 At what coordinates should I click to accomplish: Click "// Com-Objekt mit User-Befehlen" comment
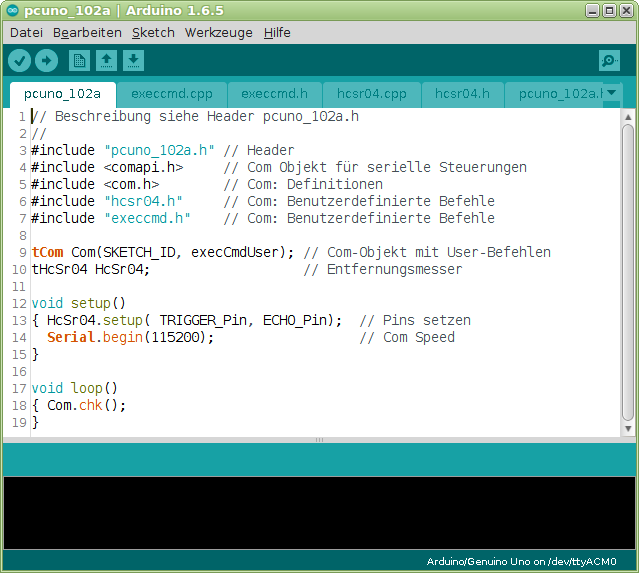[x=427, y=253]
